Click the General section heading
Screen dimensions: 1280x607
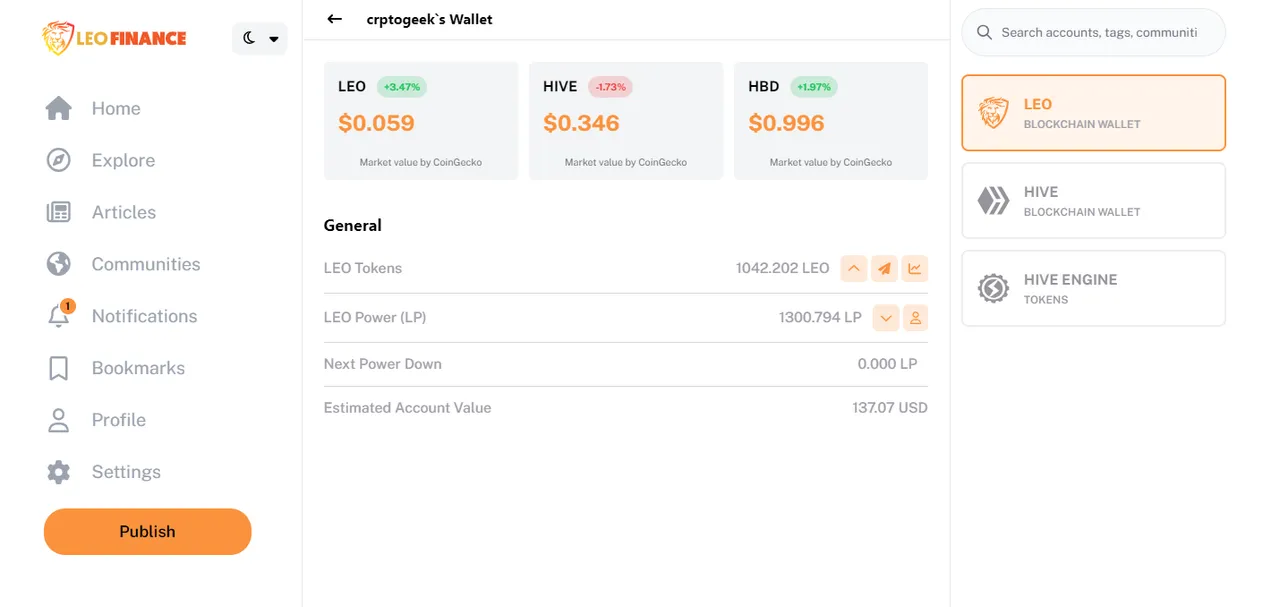pos(353,225)
